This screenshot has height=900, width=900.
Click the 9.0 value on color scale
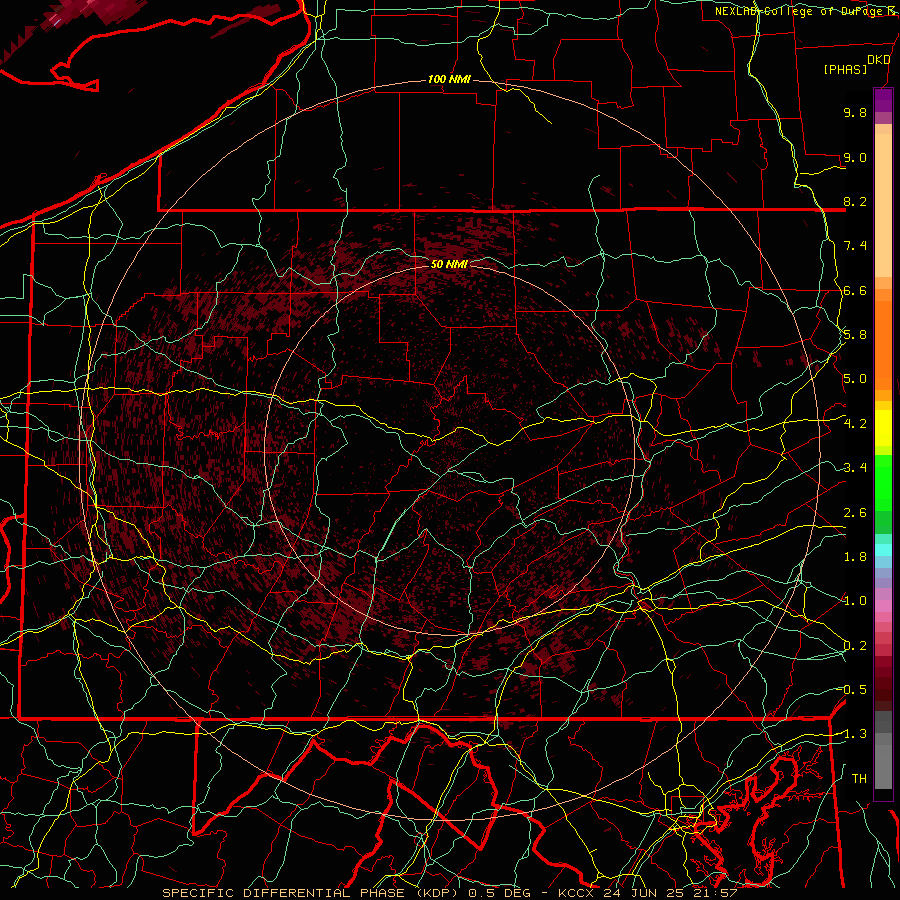point(855,157)
